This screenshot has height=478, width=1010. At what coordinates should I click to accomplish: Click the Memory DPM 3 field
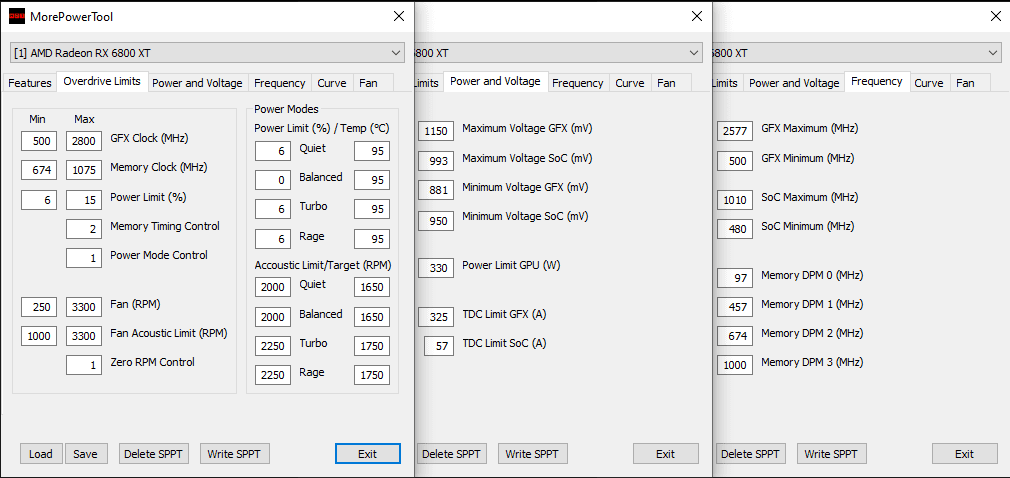coord(735,365)
